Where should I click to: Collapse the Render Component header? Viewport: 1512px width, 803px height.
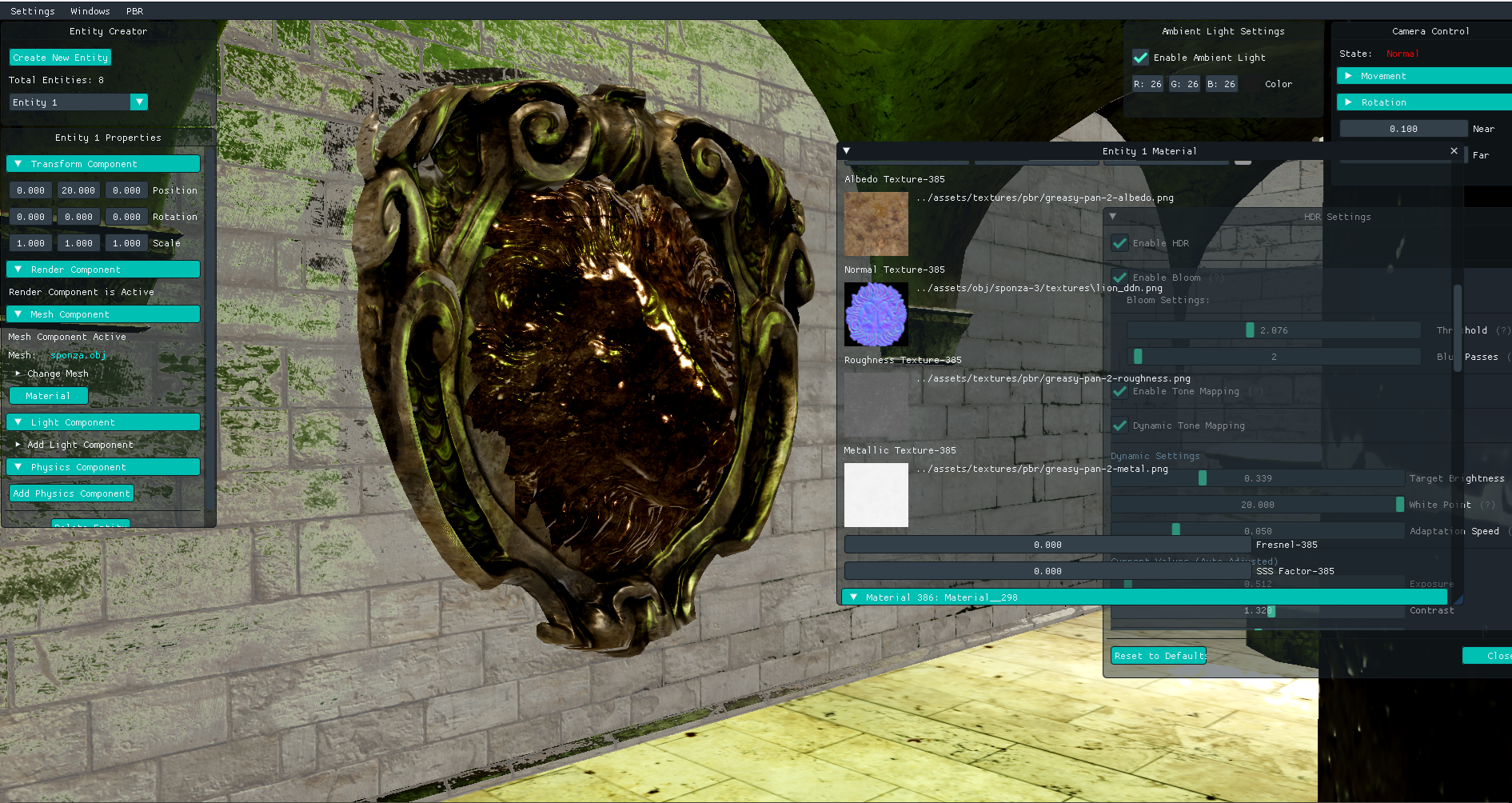(x=103, y=270)
